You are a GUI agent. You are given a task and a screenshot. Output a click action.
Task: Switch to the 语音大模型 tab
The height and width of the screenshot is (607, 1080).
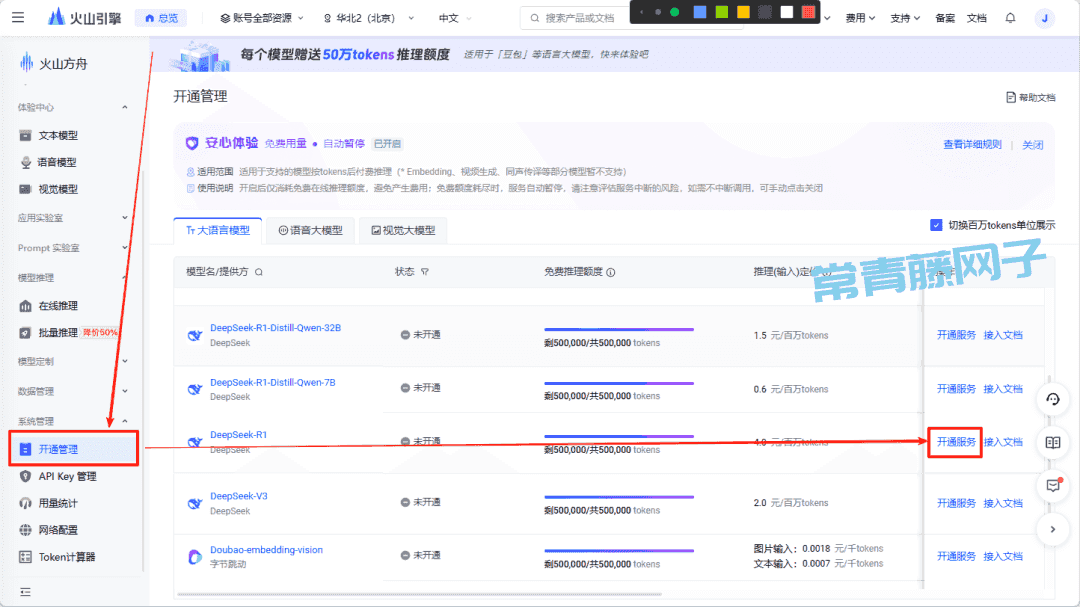point(310,230)
